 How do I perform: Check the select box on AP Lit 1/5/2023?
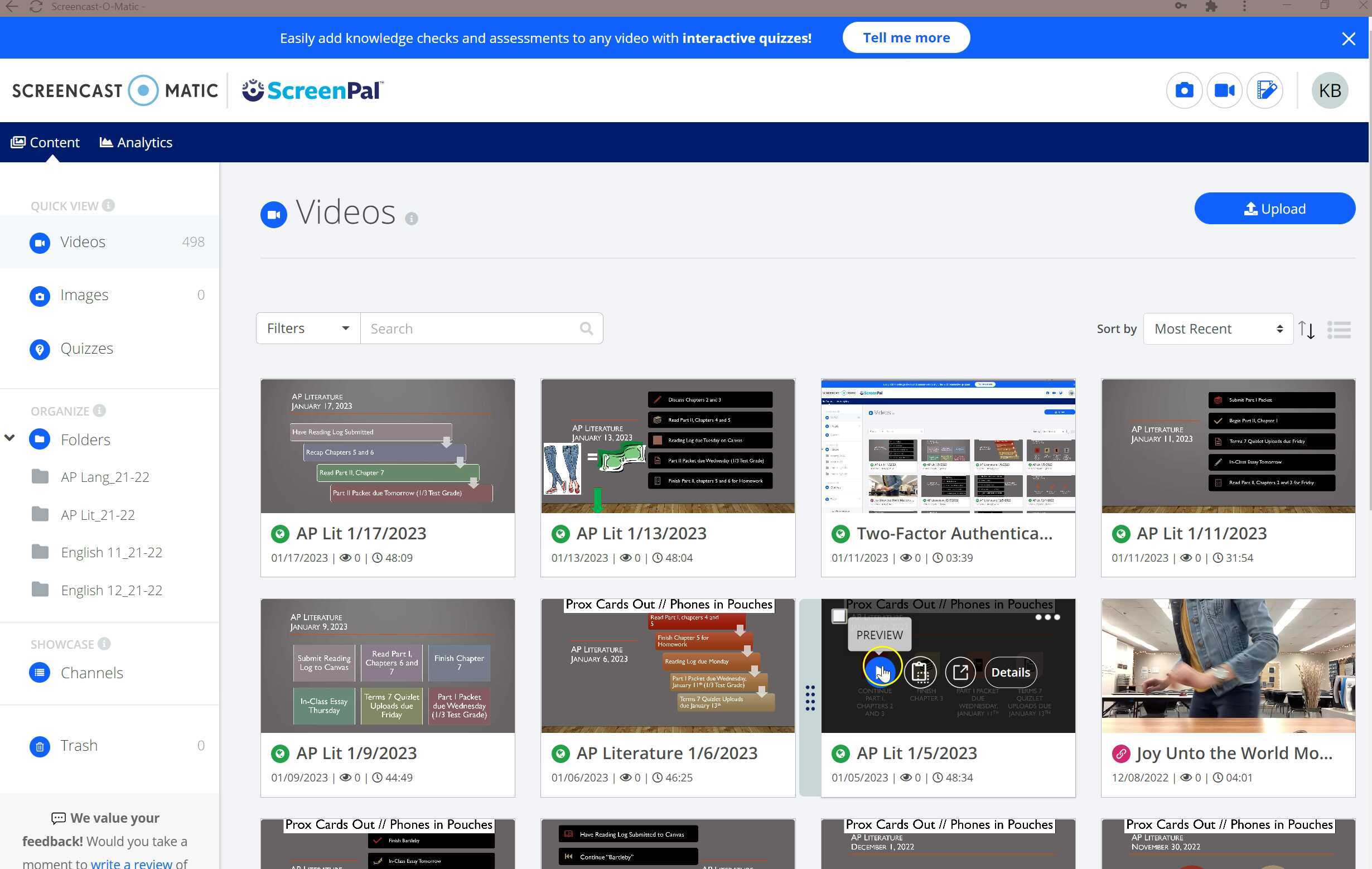click(839, 616)
